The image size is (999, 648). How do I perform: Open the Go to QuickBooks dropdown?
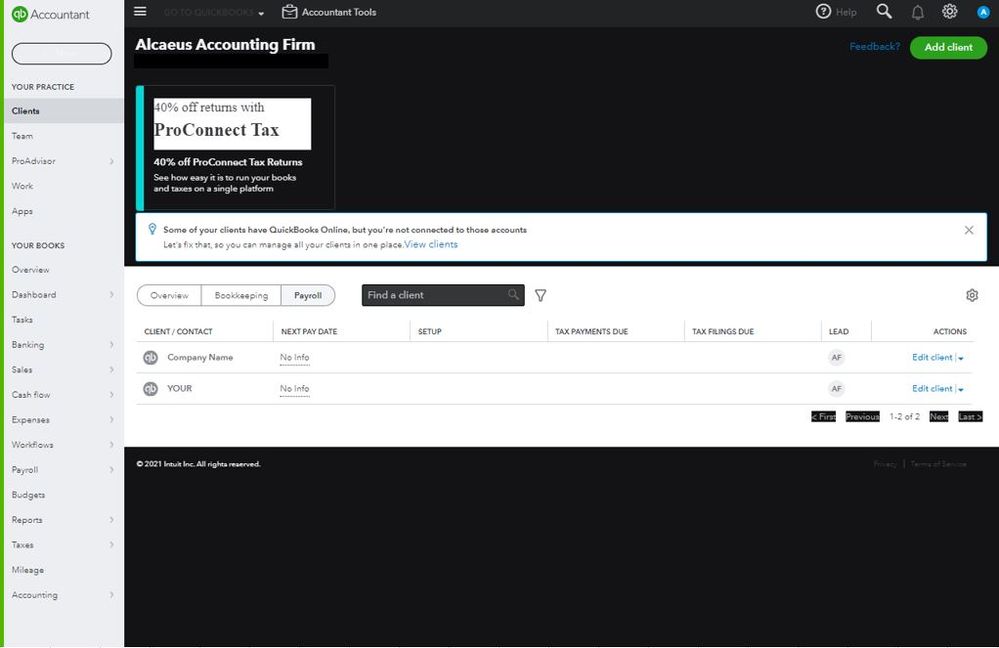[213, 12]
